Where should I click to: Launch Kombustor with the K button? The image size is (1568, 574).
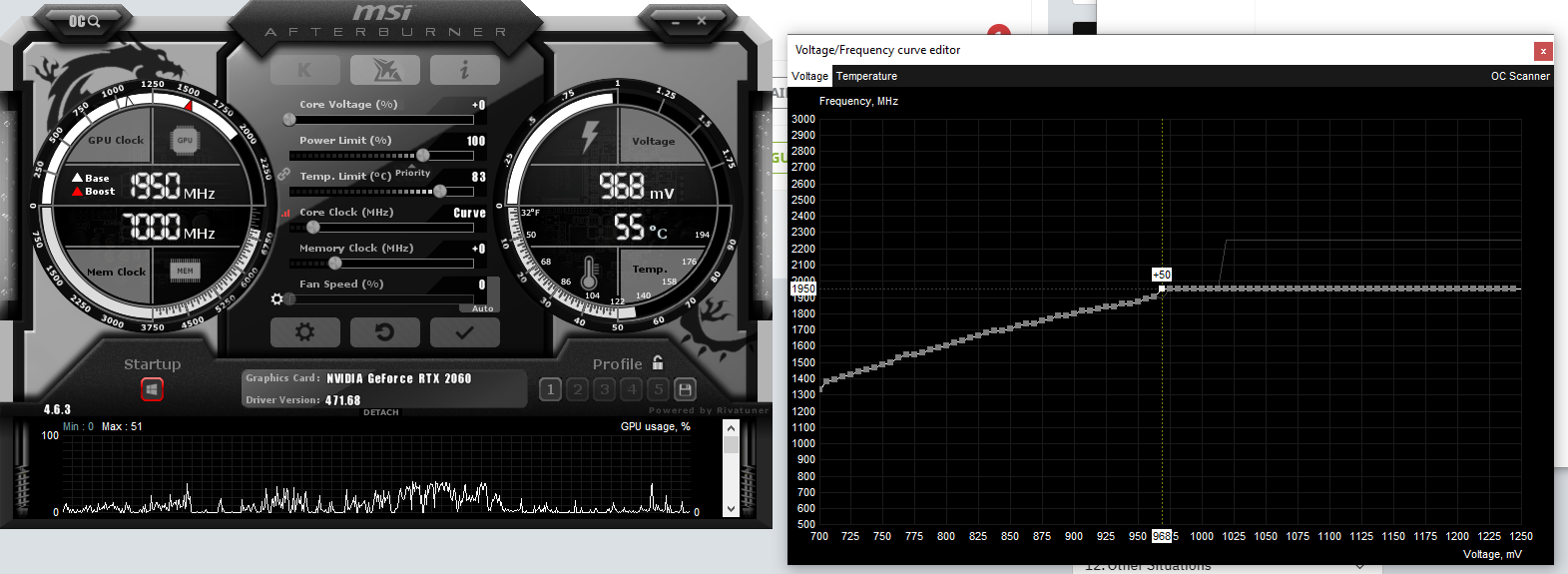click(304, 70)
